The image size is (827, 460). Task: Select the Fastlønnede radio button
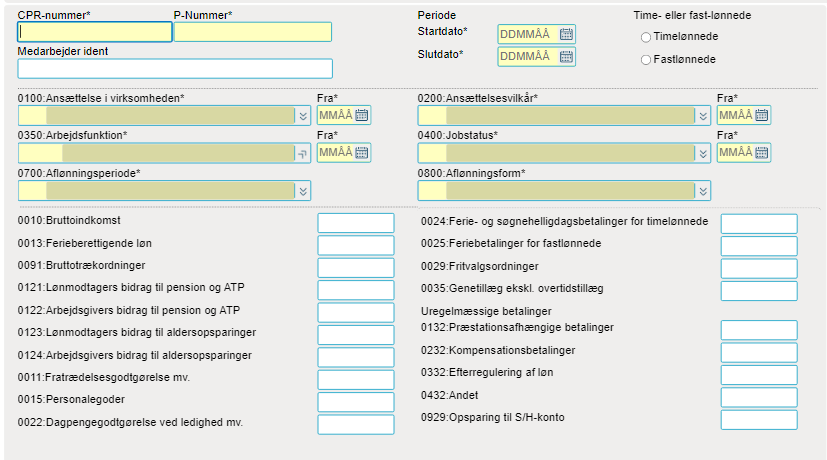pyautogui.click(x=646, y=60)
